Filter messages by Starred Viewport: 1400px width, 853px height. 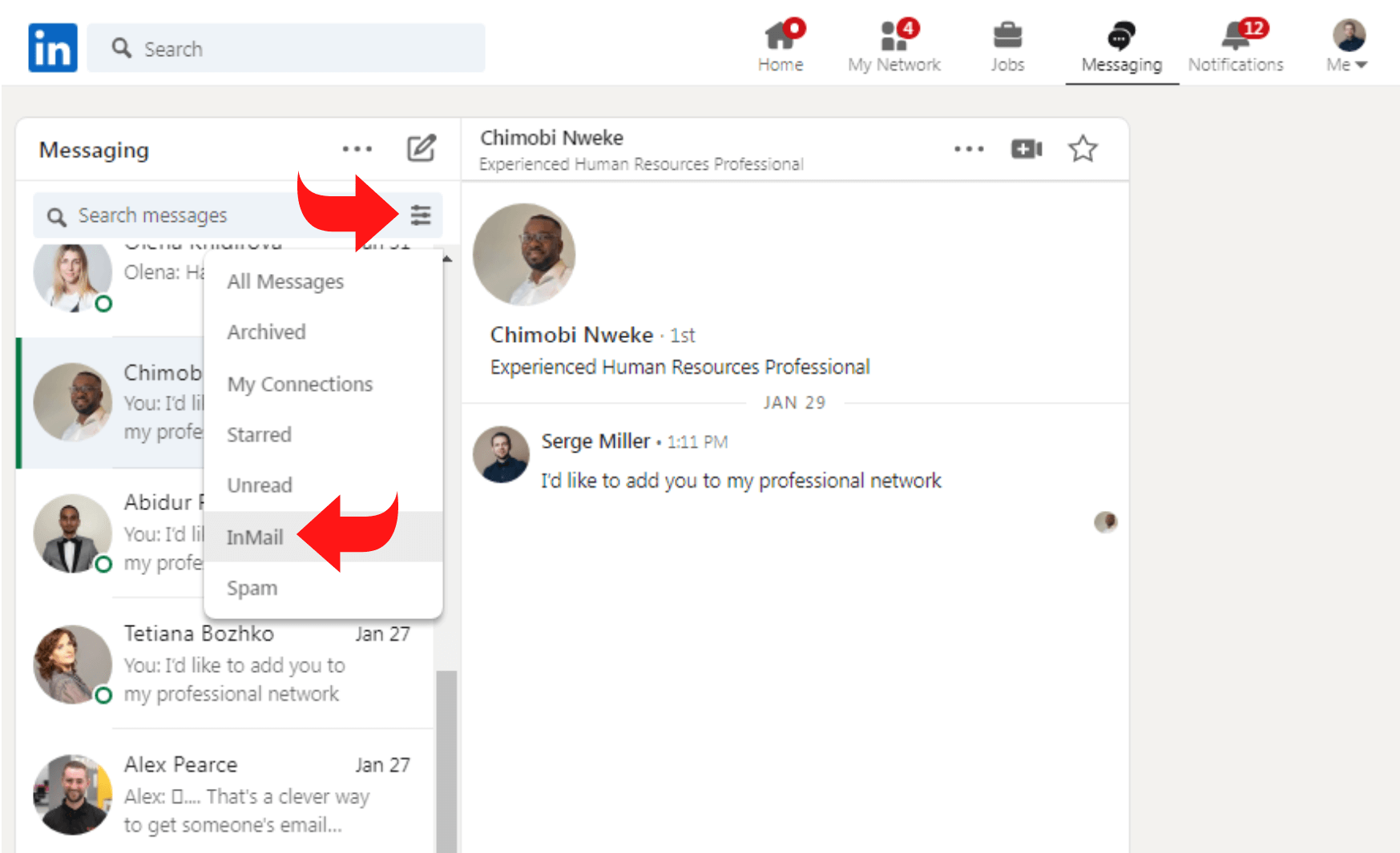[258, 434]
